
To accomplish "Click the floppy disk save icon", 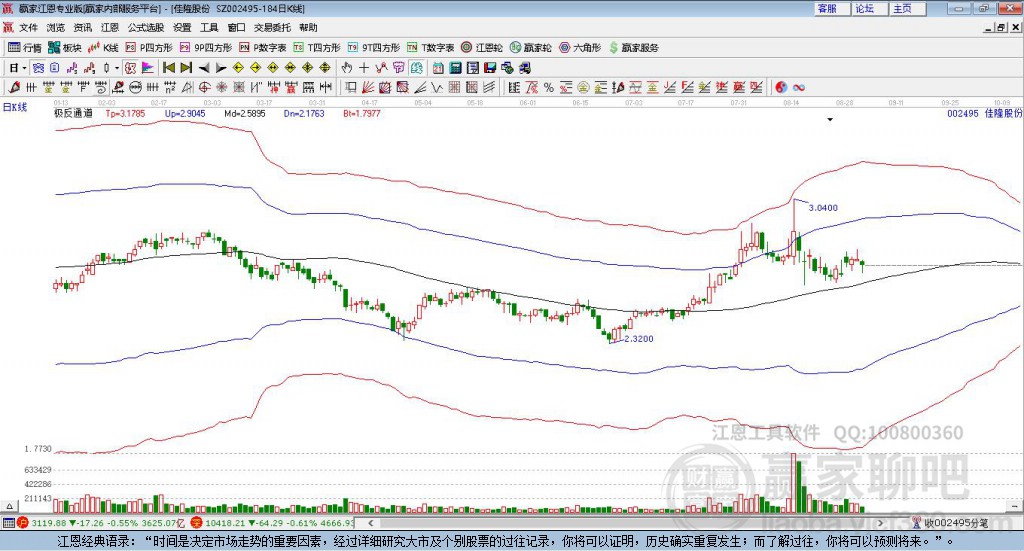I will pyautogui.click(x=490, y=68).
